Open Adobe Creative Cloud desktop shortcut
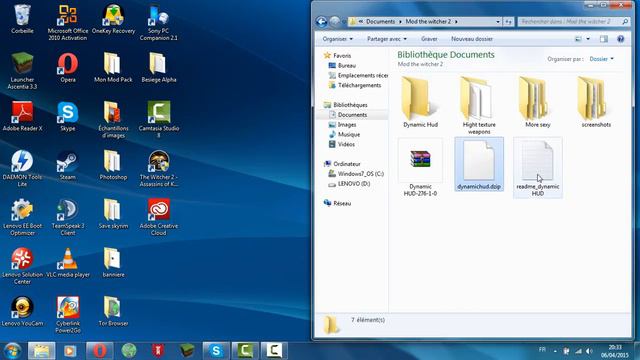 158,217
